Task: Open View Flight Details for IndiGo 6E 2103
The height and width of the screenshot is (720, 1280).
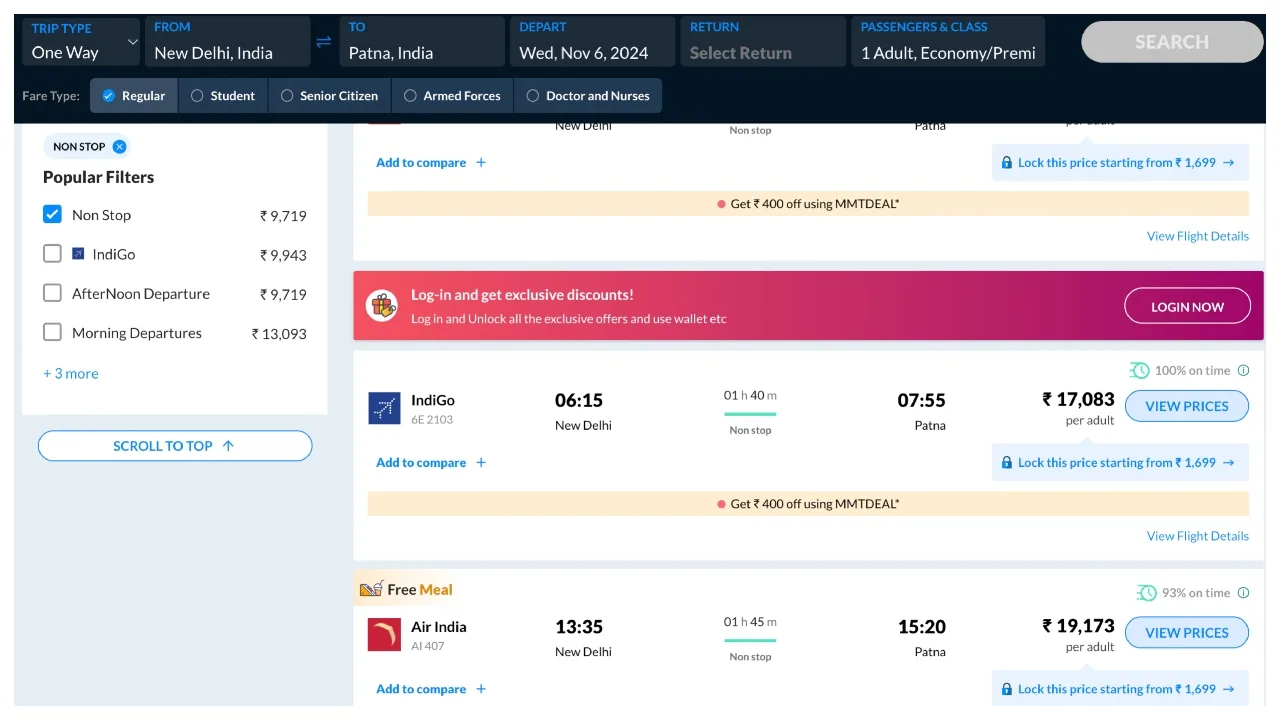Action: tap(1198, 536)
